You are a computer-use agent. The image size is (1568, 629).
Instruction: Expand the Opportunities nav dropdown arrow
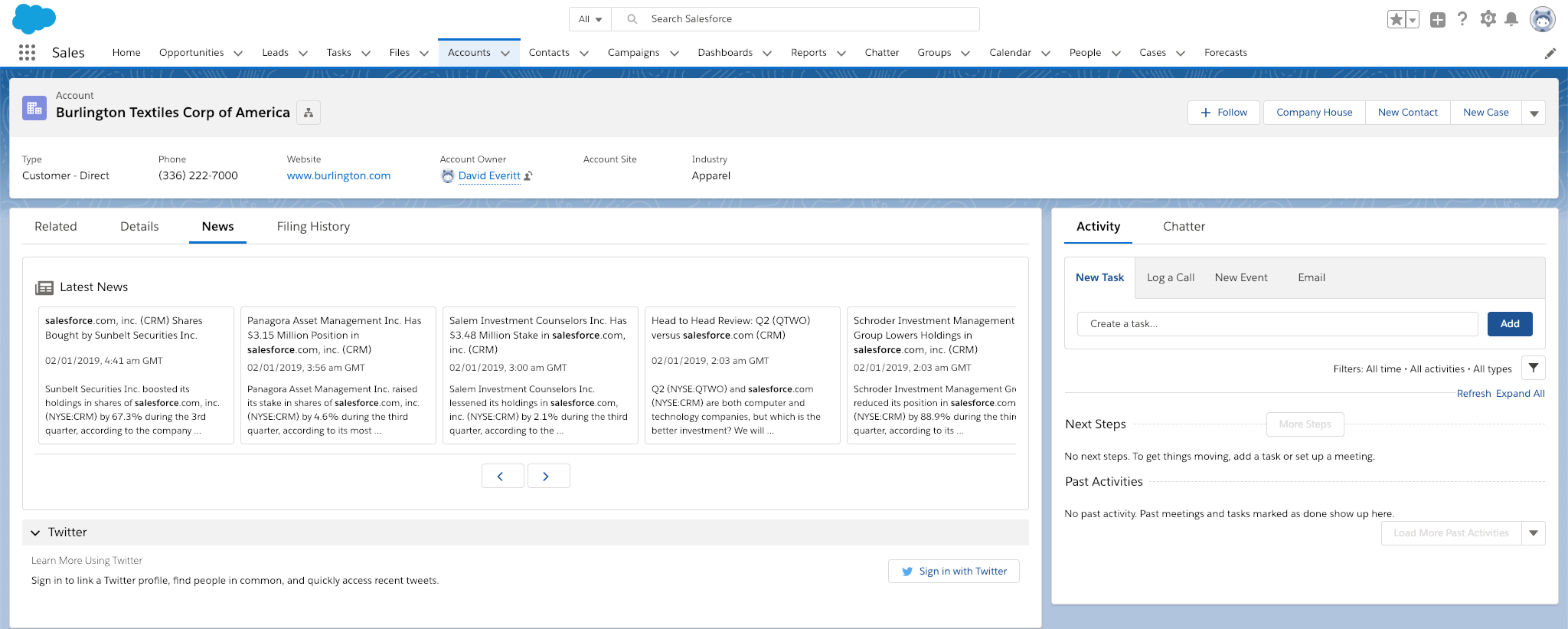click(x=238, y=53)
